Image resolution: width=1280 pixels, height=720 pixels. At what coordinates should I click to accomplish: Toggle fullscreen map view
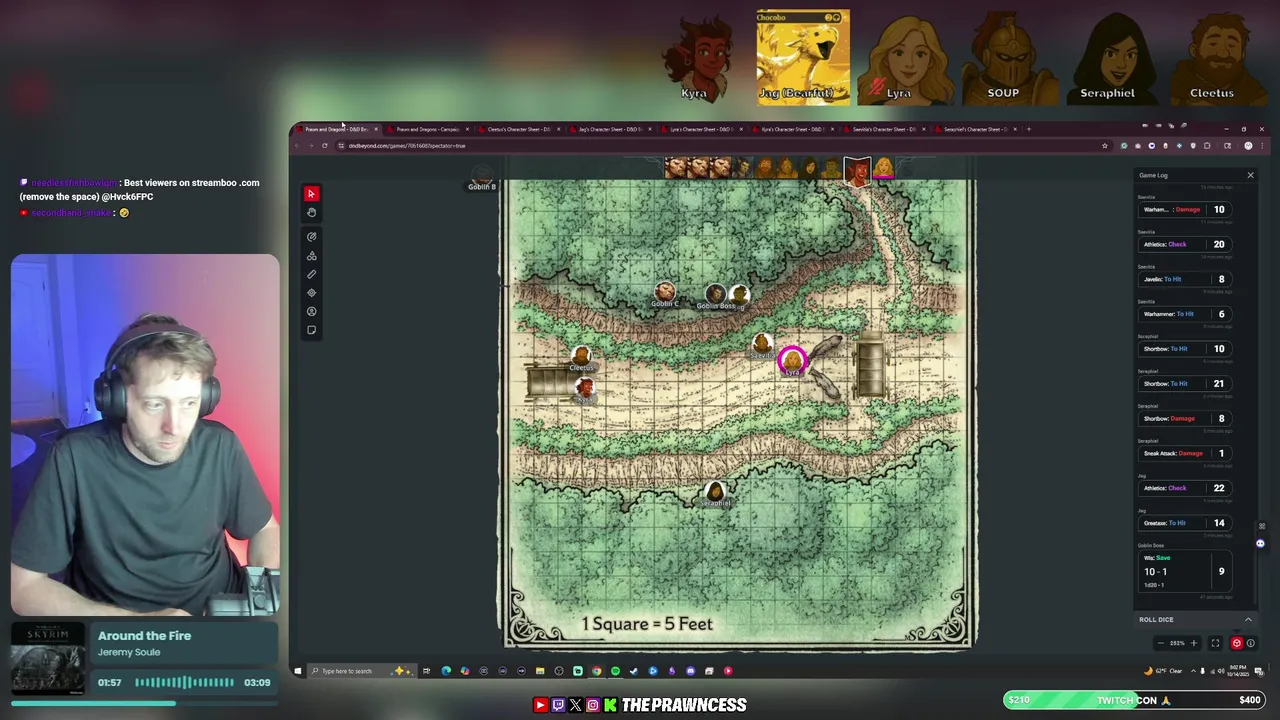[1215, 643]
